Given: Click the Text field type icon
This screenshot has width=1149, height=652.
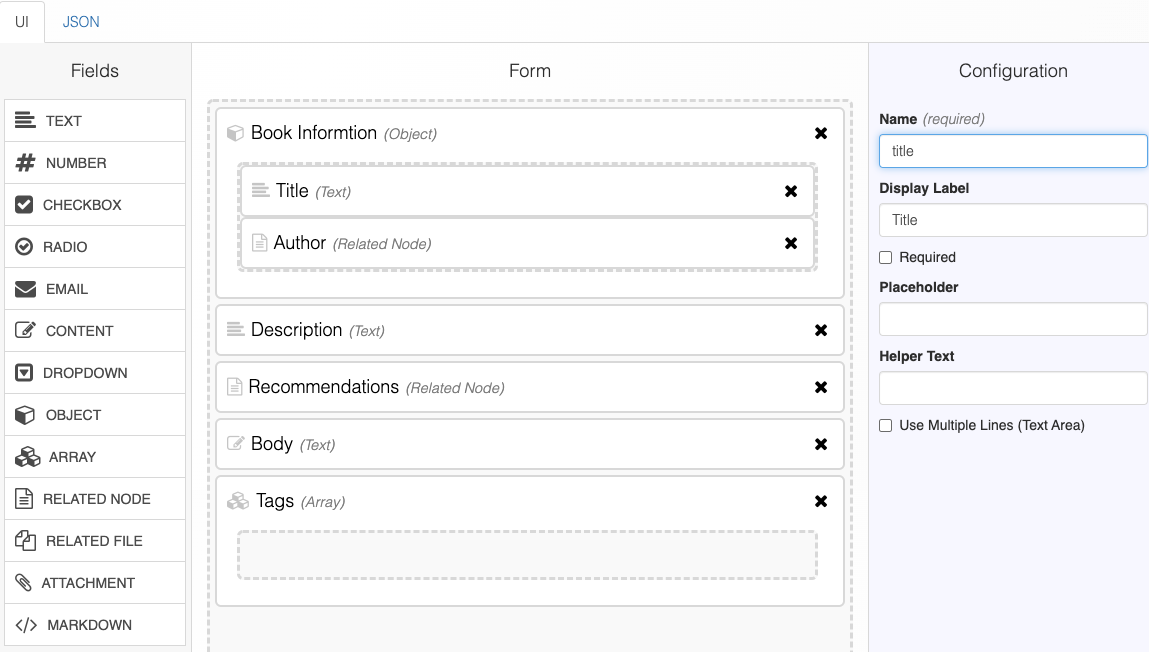Looking at the screenshot, I should click(x=26, y=121).
